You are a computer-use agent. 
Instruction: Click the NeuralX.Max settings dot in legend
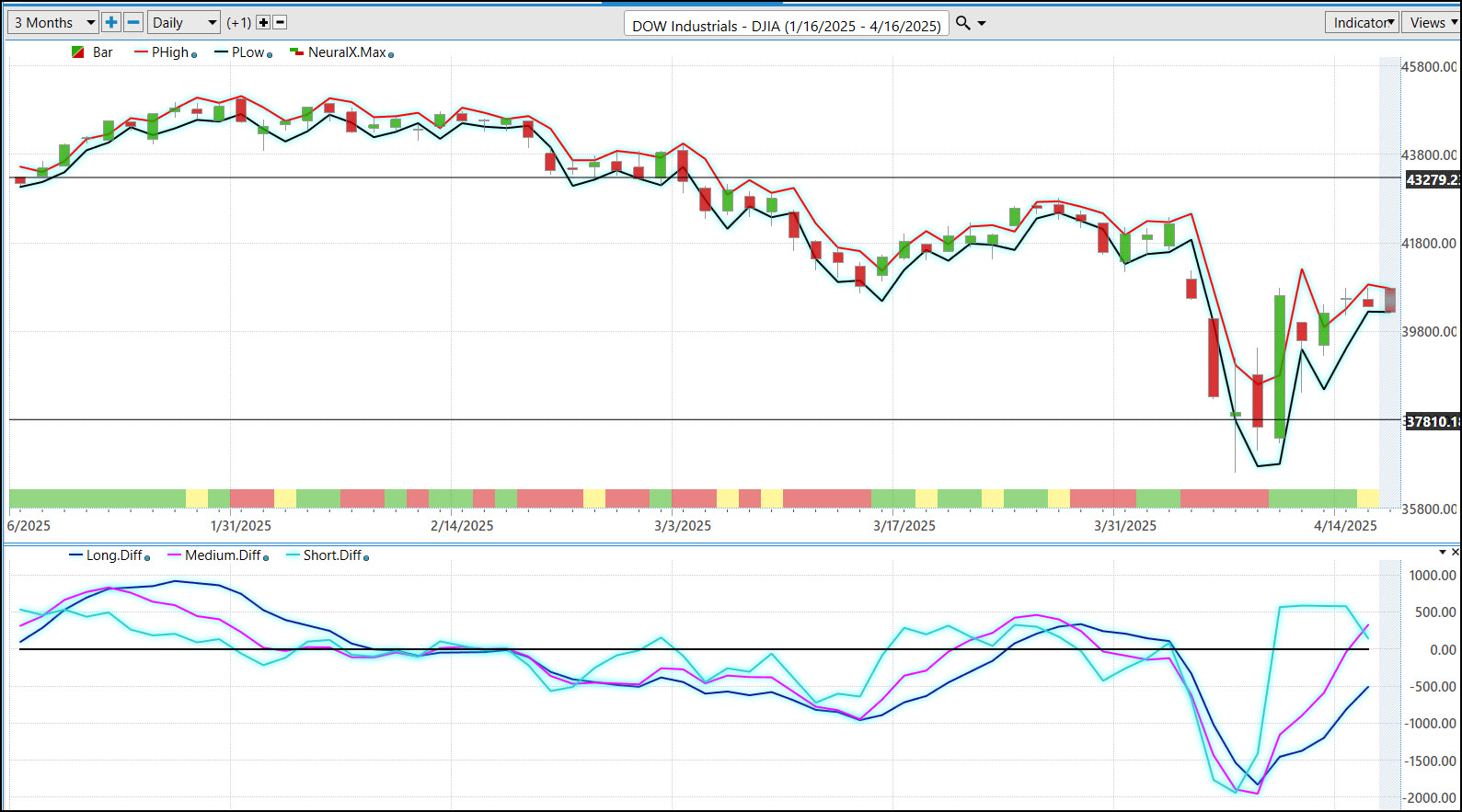pyautogui.click(x=391, y=55)
